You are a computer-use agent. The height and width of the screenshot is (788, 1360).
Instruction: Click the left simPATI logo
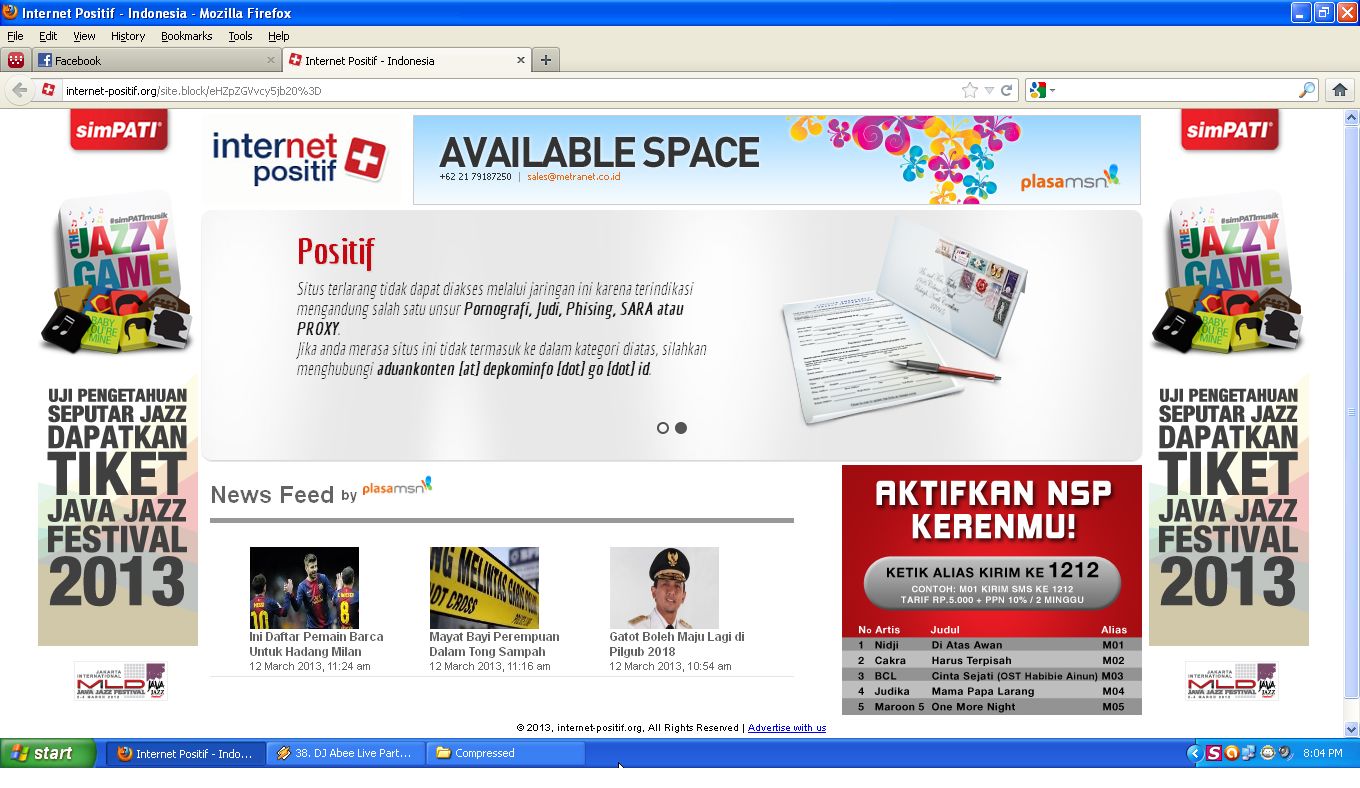(119, 130)
